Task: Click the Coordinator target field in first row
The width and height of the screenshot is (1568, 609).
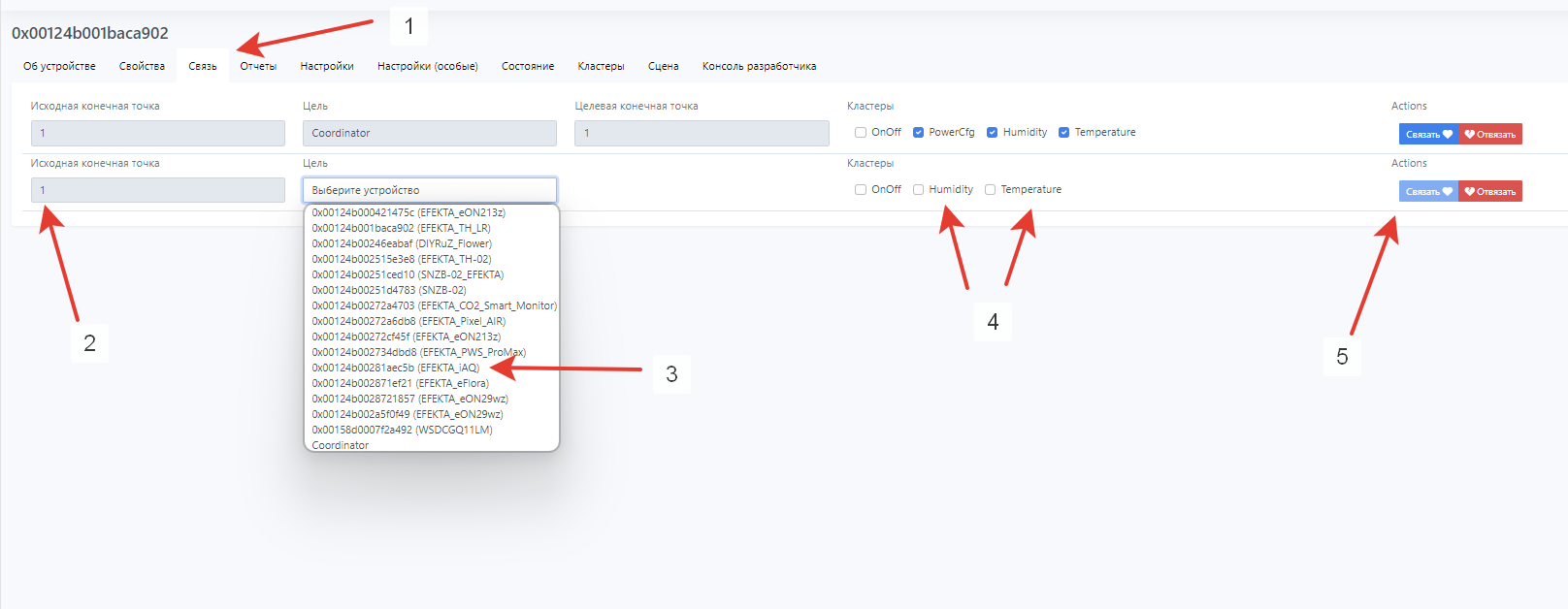Action: pyautogui.click(x=429, y=133)
